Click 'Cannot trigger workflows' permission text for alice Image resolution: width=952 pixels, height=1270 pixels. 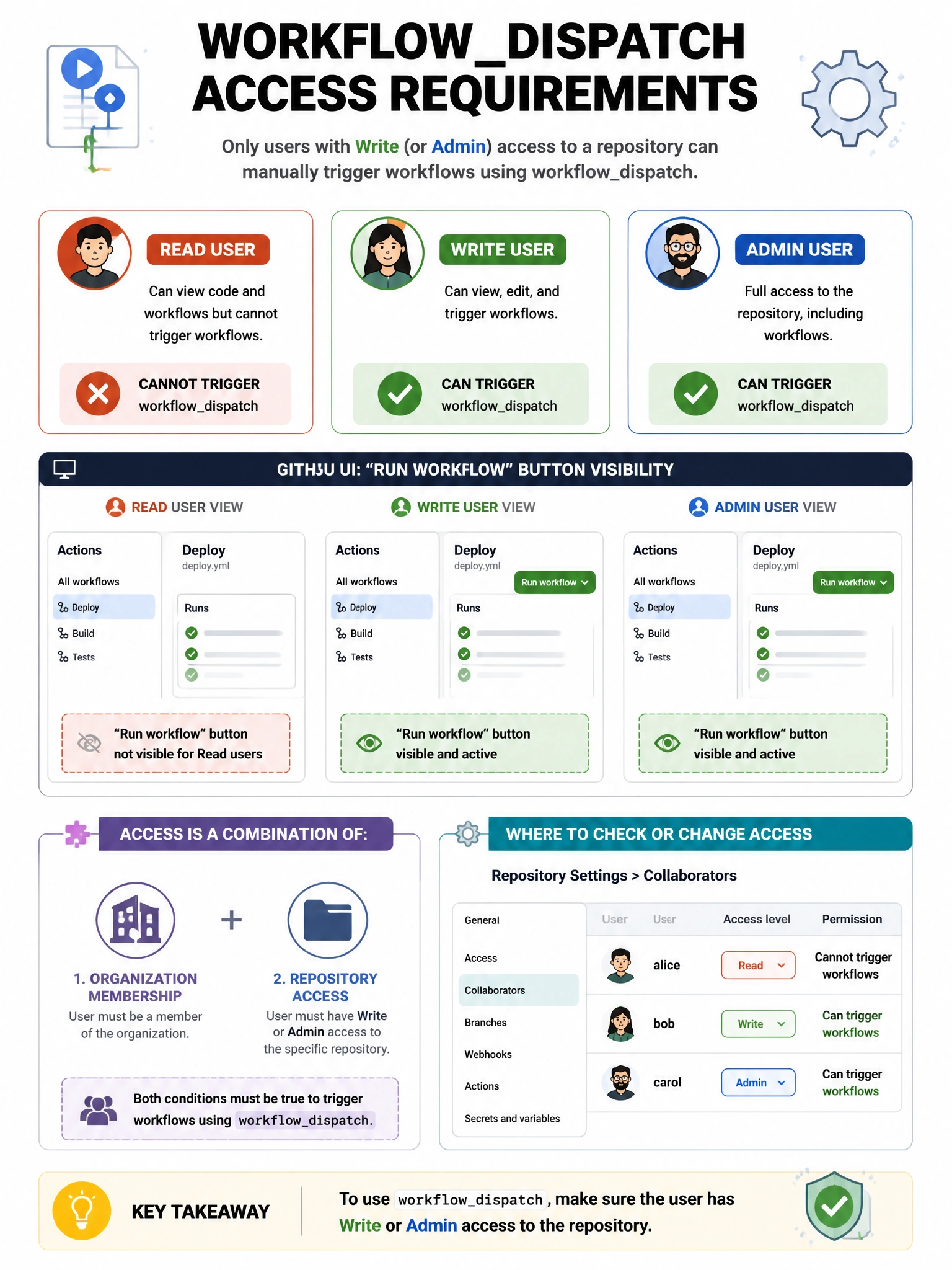pos(853,966)
